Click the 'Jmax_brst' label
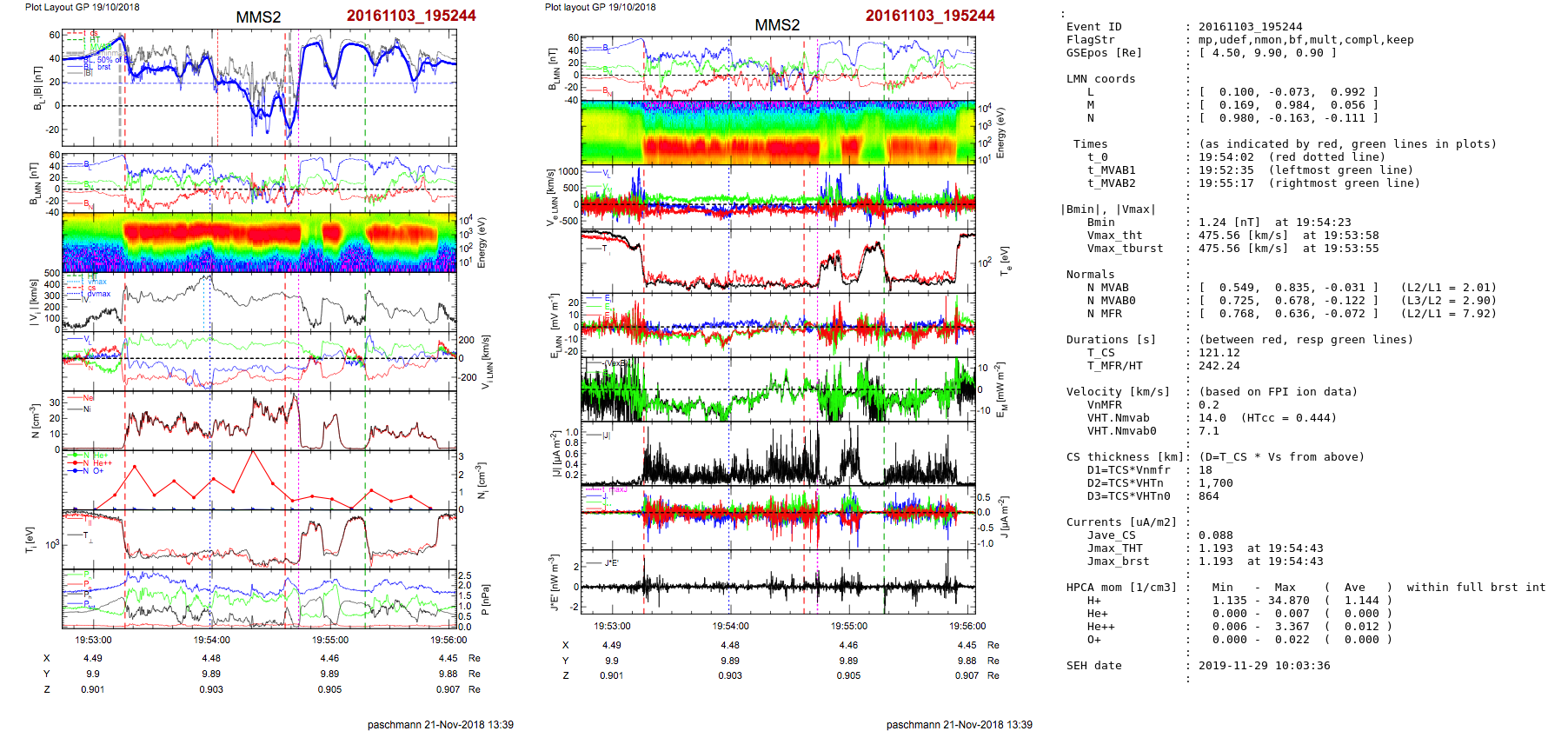 (x=1118, y=562)
